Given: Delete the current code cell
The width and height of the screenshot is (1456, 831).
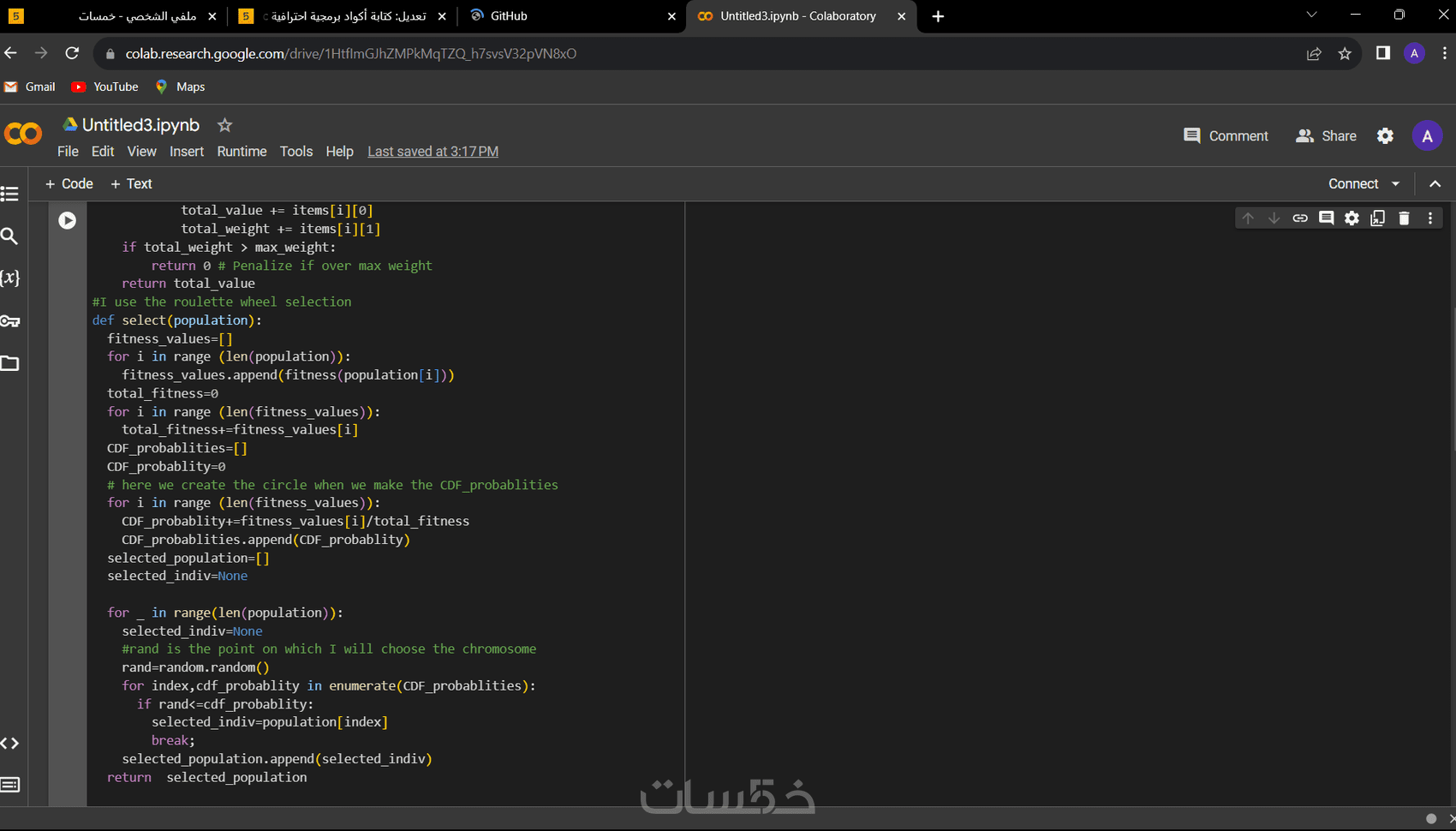Looking at the screenshot, I should tap(1404, 218).
